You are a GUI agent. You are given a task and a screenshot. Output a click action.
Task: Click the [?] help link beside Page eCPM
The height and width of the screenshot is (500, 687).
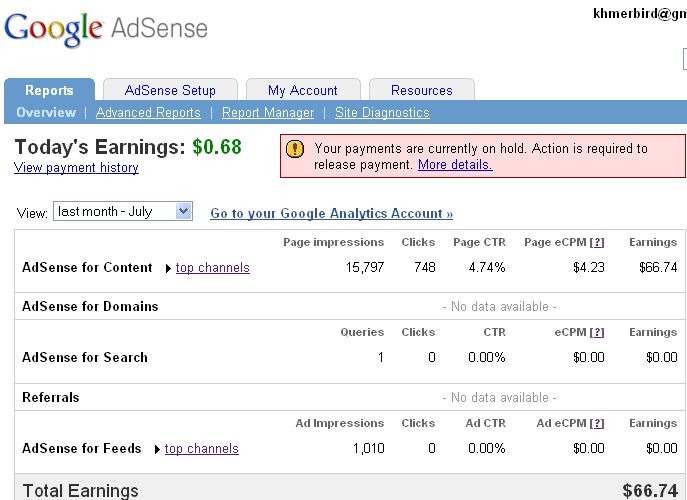[597, 243]
